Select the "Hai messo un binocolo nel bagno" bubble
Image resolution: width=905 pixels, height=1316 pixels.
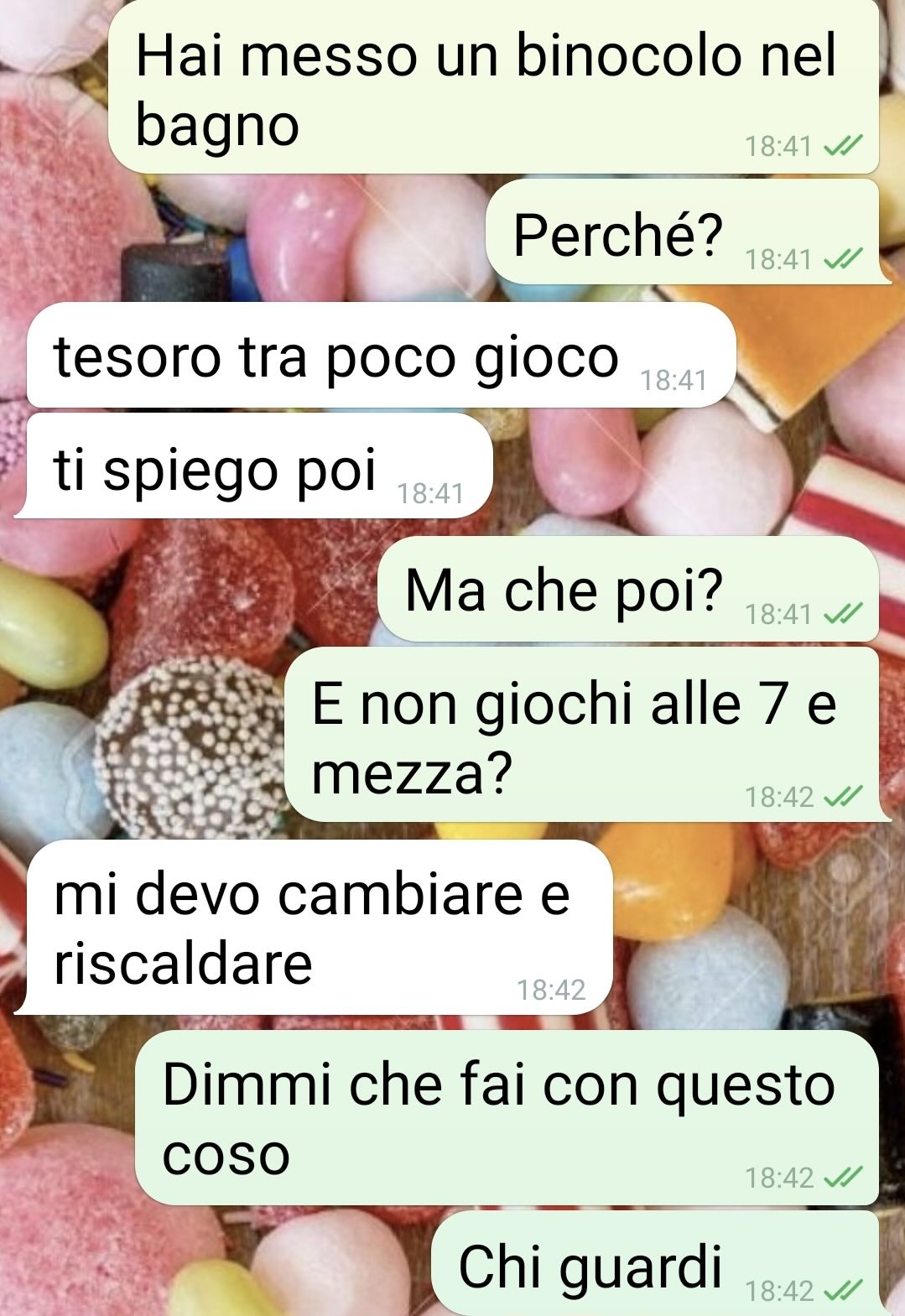click(494, 86)
